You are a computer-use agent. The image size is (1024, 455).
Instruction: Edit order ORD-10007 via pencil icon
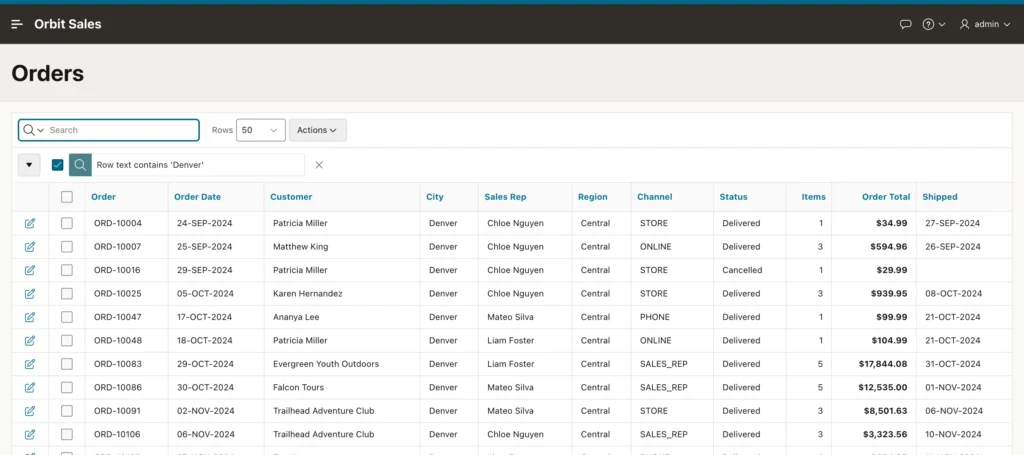[x=29, y=247]
